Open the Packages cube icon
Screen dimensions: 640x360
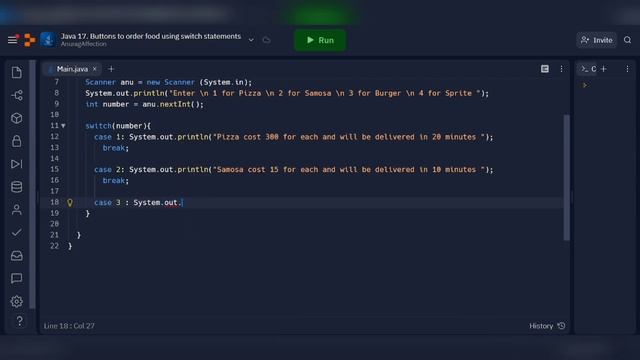pyautogui.click(x=17, y=118)
